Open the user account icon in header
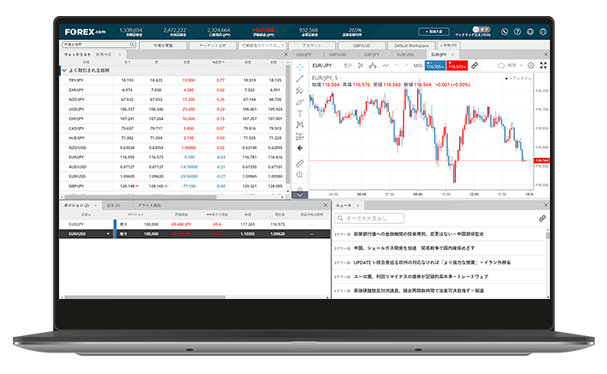The height and width of the screenshot is (374, 607). tap(543, 32)
